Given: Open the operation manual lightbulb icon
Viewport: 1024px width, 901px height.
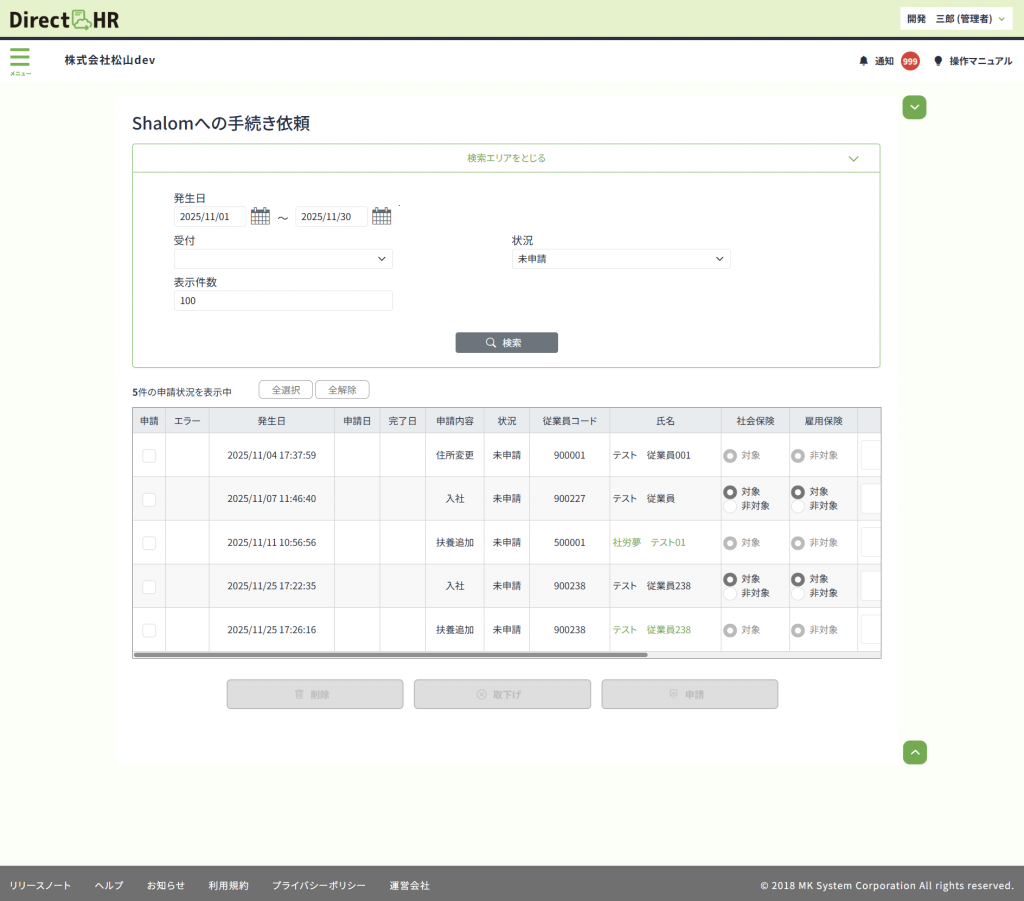Looking at the screenshot, I should 938,61.
